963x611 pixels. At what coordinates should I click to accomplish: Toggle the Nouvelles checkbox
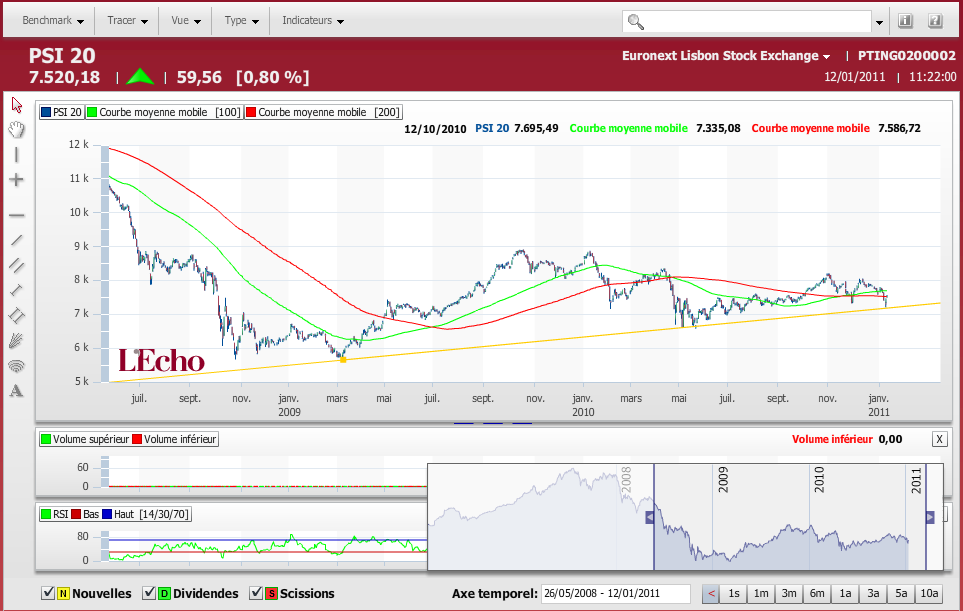coord(48,593)
